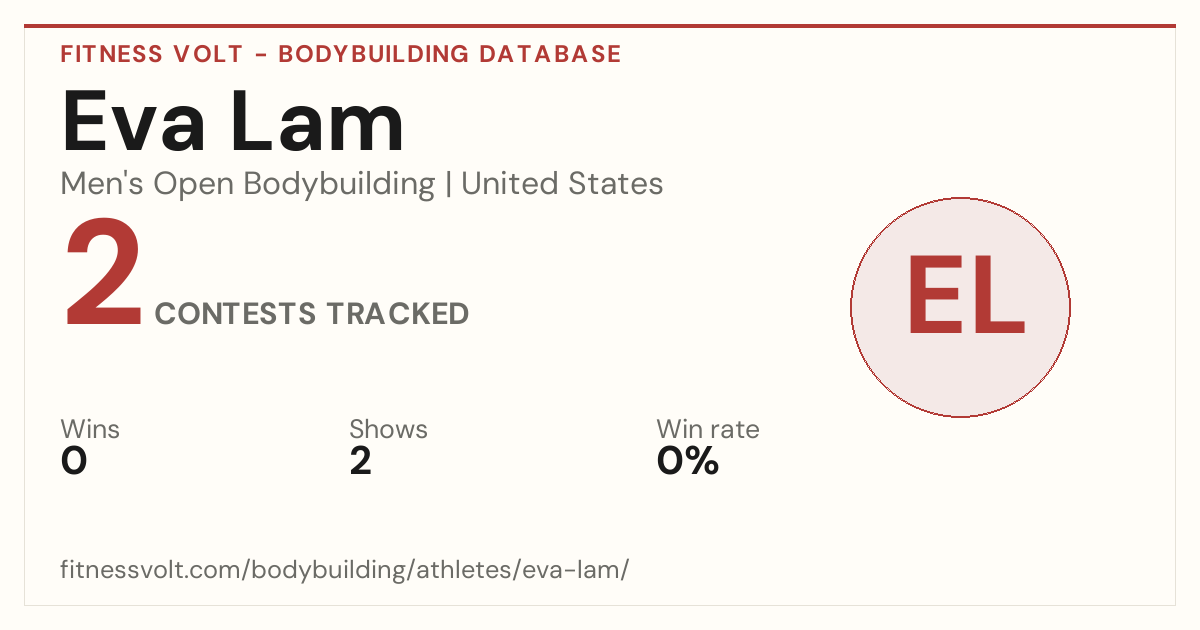Screen dimensions: 1200x630
Task: Click the Eva Lam name heading
Action: [x=233, y=122]
